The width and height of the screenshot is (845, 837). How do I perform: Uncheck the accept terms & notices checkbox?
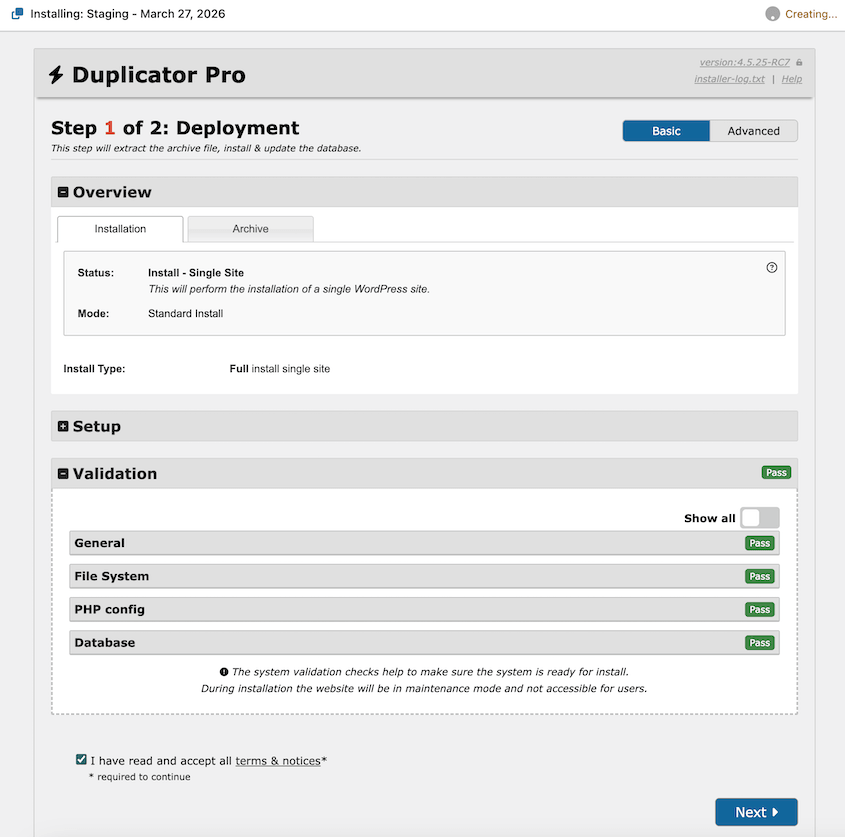click(81, 760)
